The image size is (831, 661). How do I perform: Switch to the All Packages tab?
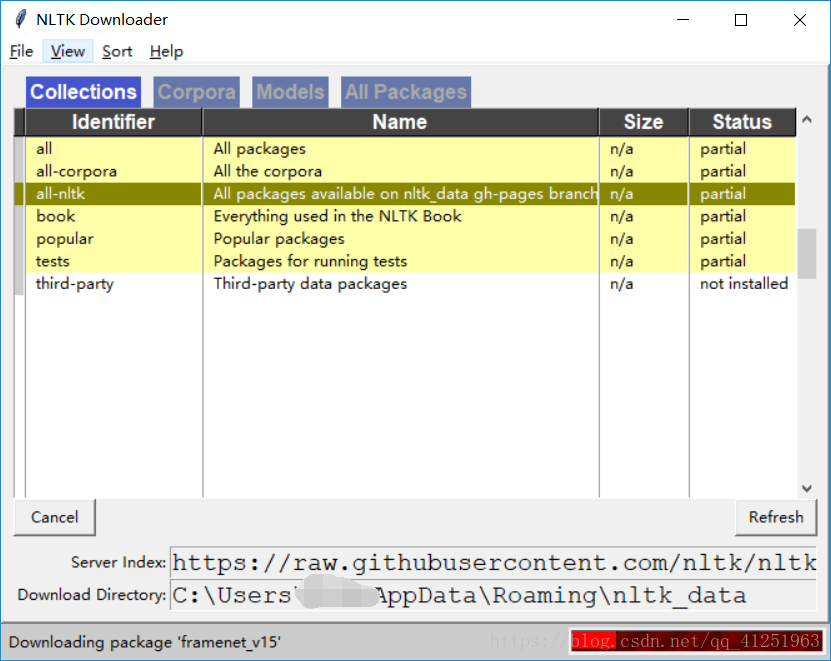406,92
